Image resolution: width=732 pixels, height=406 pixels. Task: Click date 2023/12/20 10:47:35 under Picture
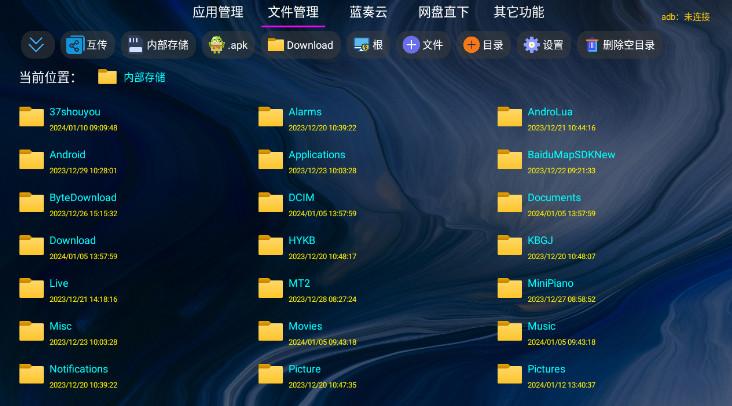[323, 385]
